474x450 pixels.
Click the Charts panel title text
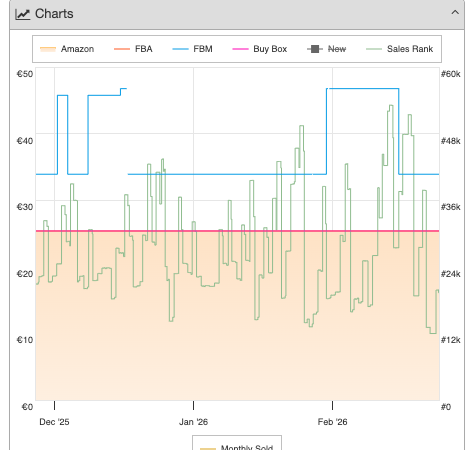point(54,14)
